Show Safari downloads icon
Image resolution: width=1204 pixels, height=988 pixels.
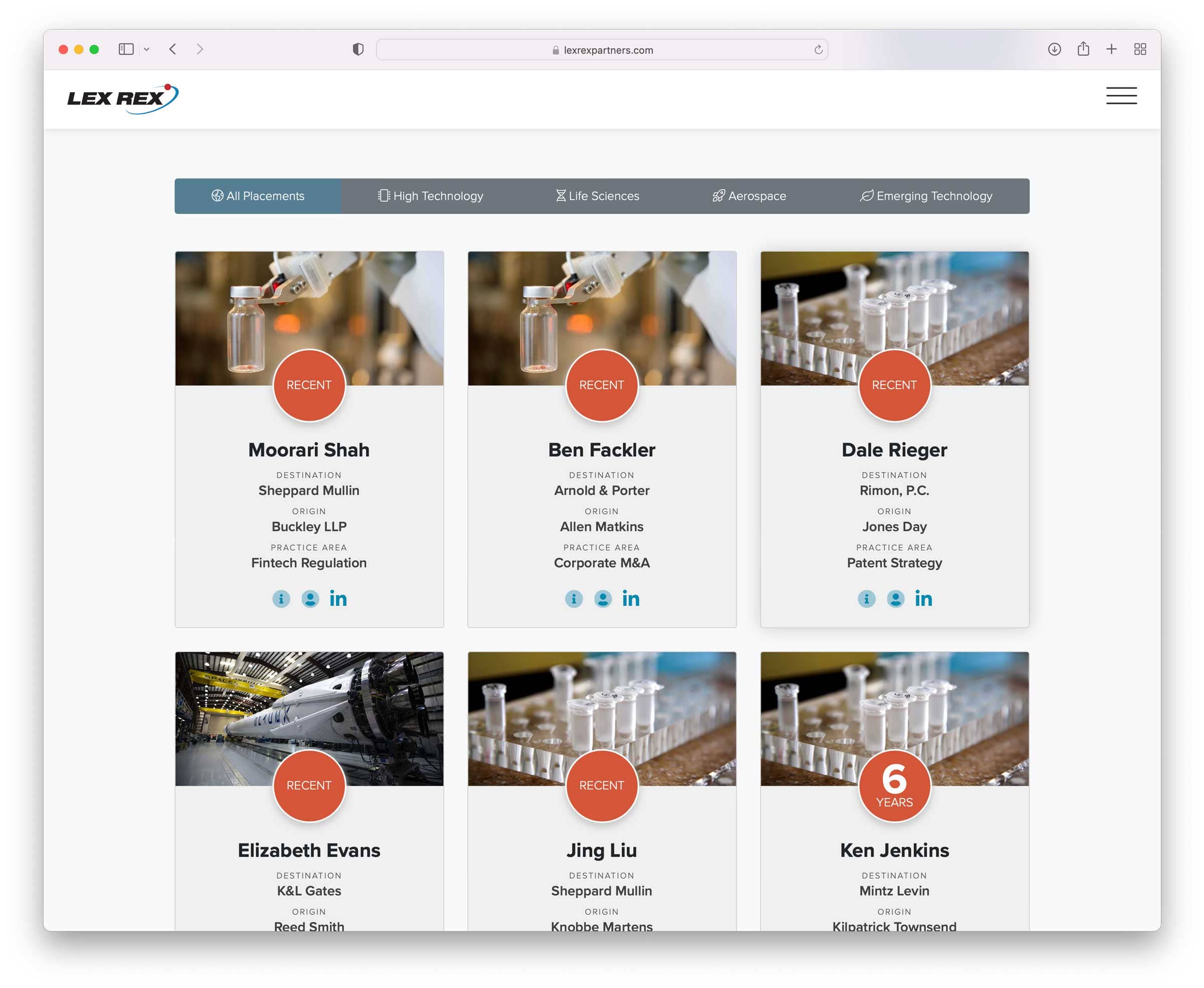point(1055,50)
